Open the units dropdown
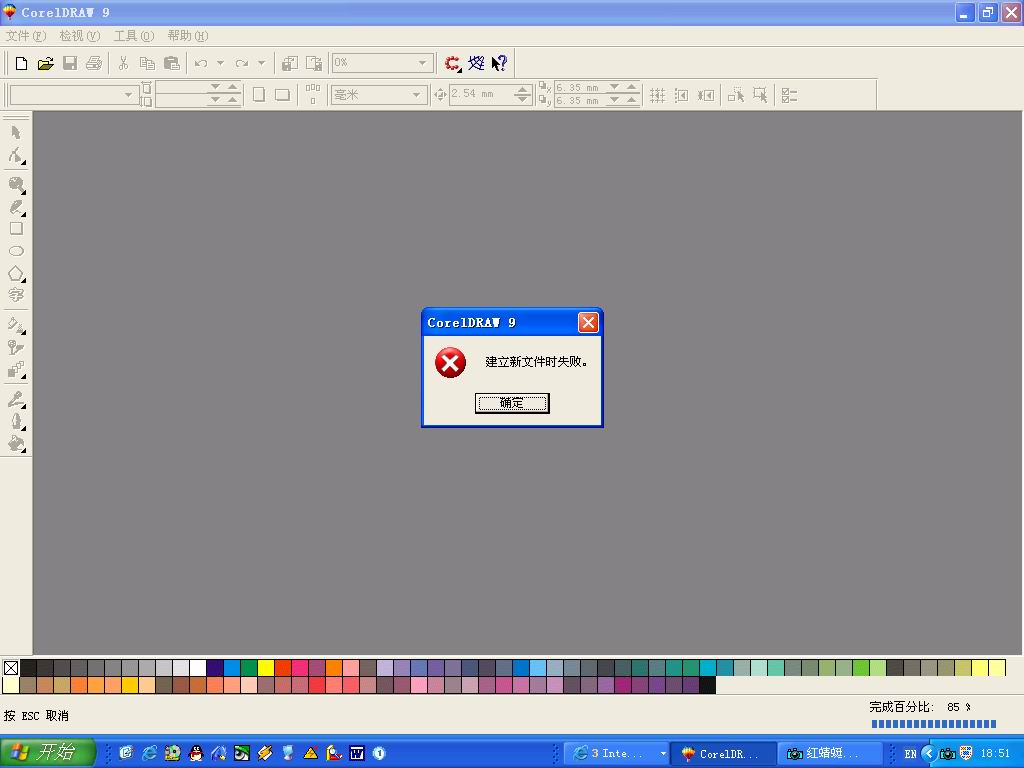The image size is (1024, 768). point(416,95)
